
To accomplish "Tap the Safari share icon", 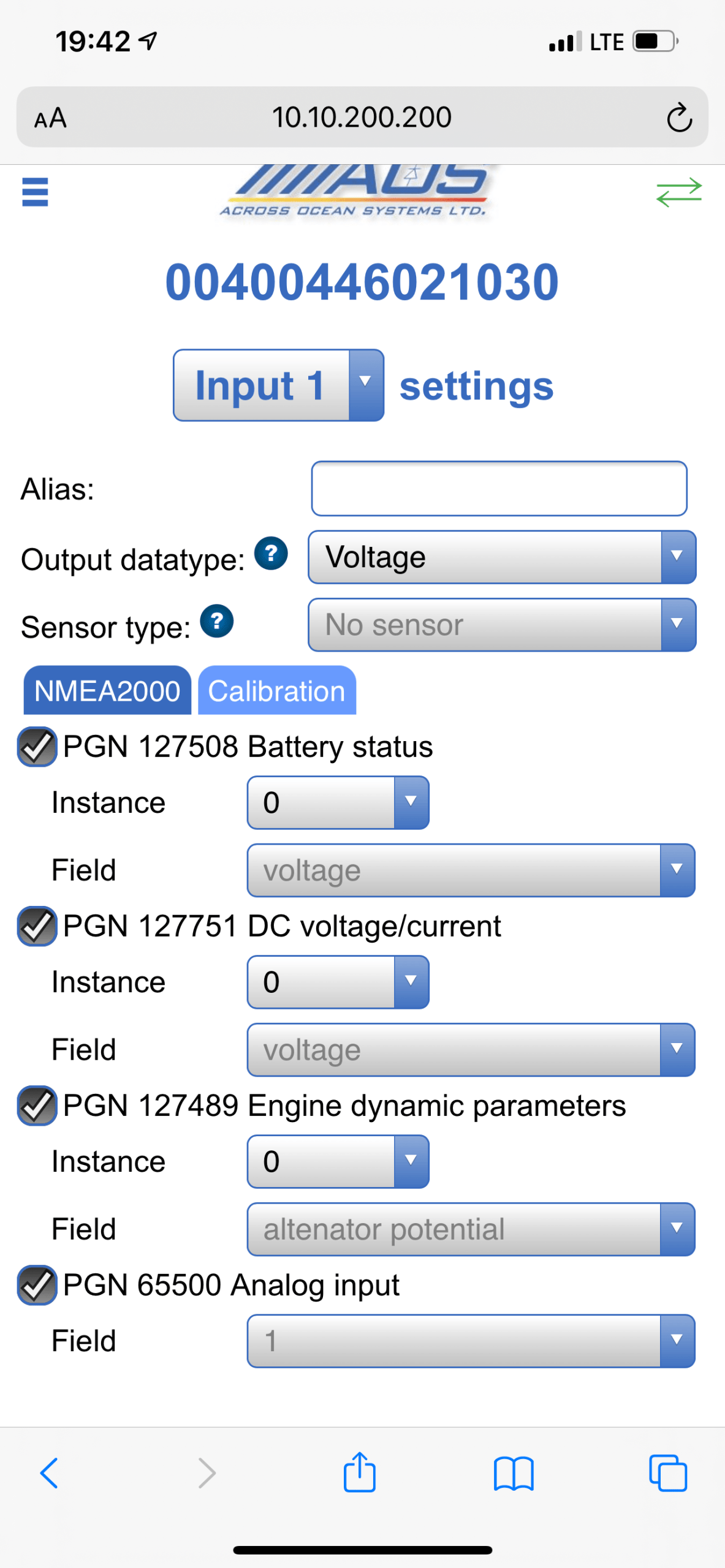I will click(x=360, y=1472).
